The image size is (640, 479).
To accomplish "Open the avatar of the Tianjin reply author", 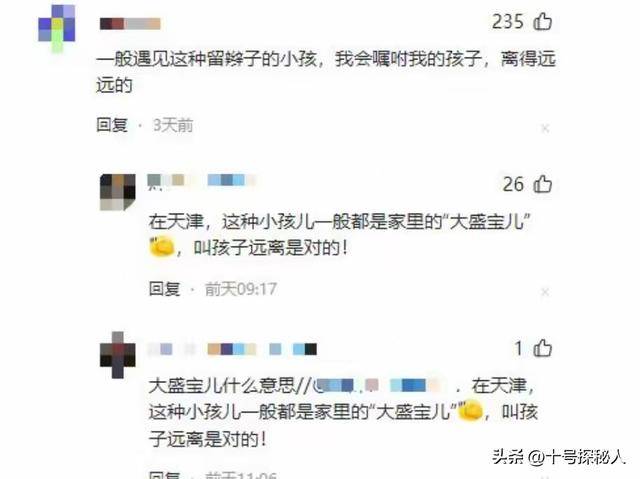I will [118, 192].
